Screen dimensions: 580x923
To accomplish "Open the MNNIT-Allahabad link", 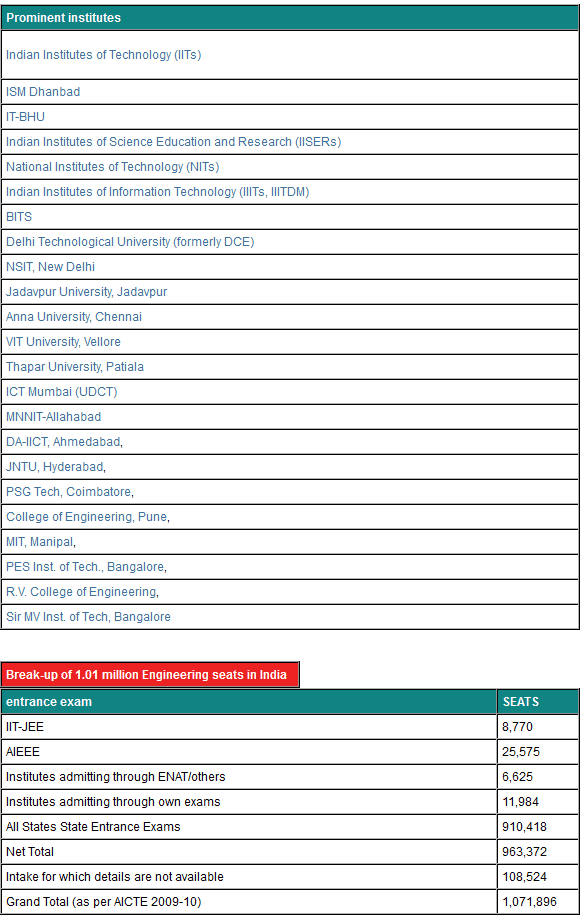I will click(54, 417).
